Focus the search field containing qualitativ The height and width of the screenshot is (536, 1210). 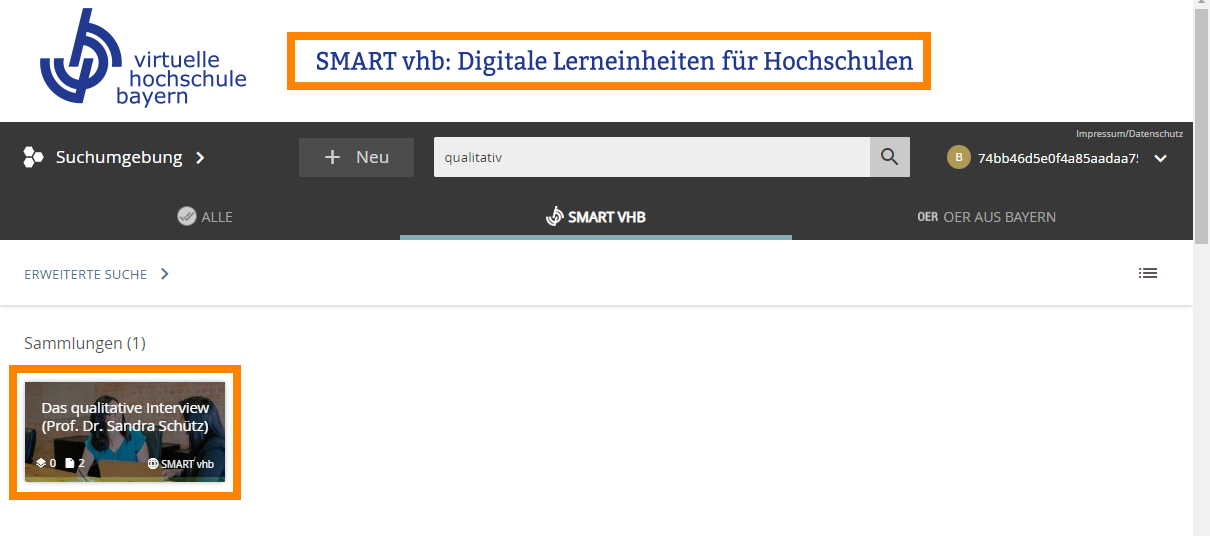coord(652,157)
